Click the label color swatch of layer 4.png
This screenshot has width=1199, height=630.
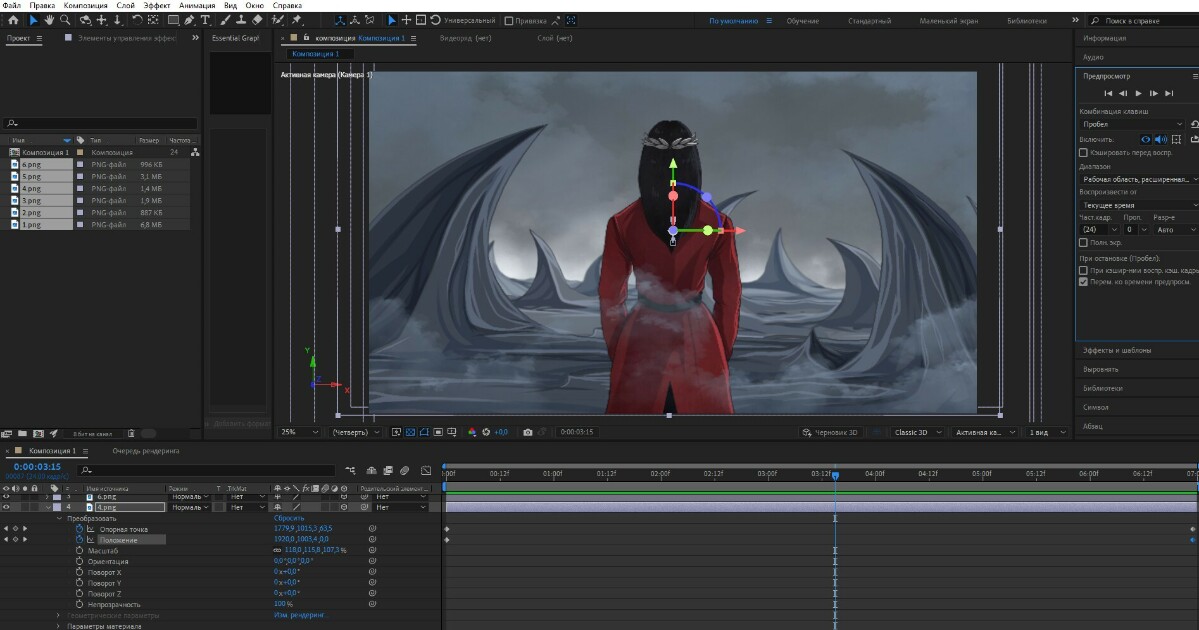click(57, 507)
